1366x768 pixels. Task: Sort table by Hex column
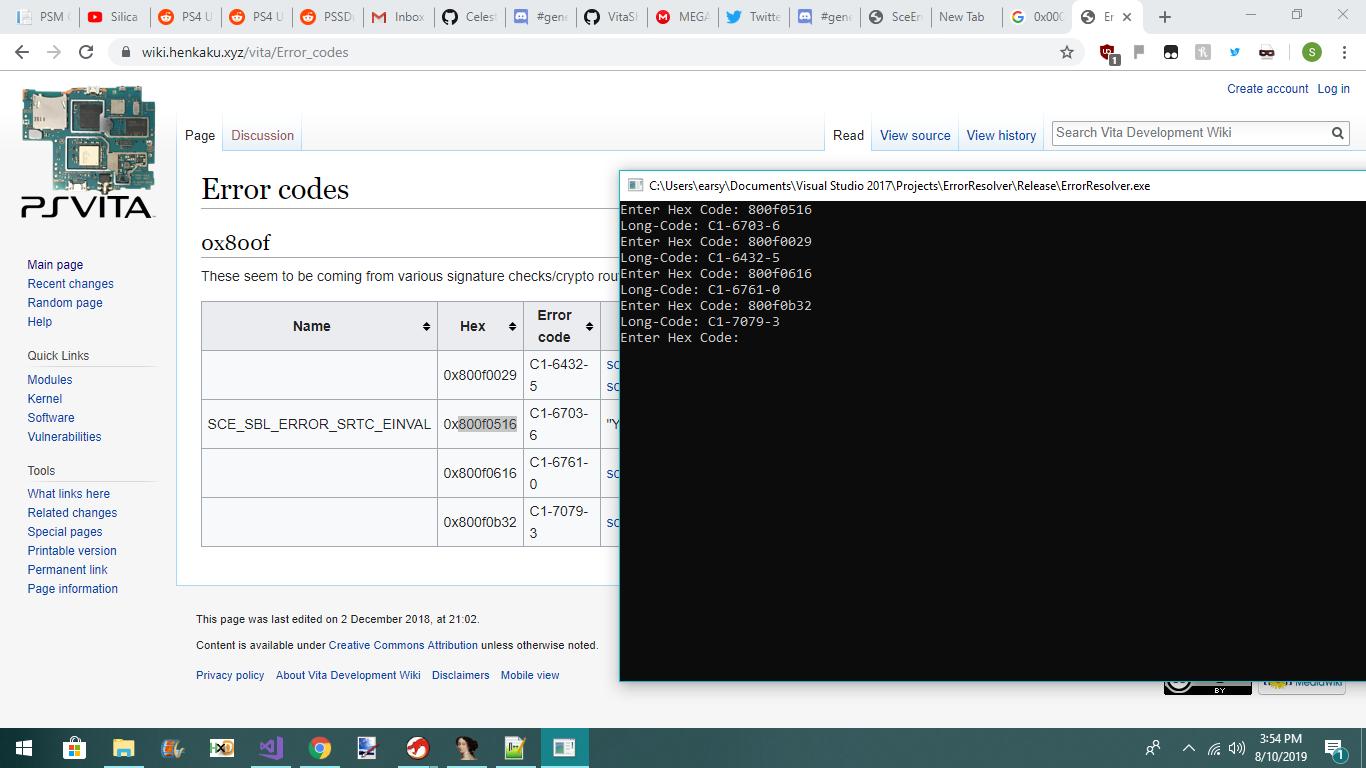[512, 326]
